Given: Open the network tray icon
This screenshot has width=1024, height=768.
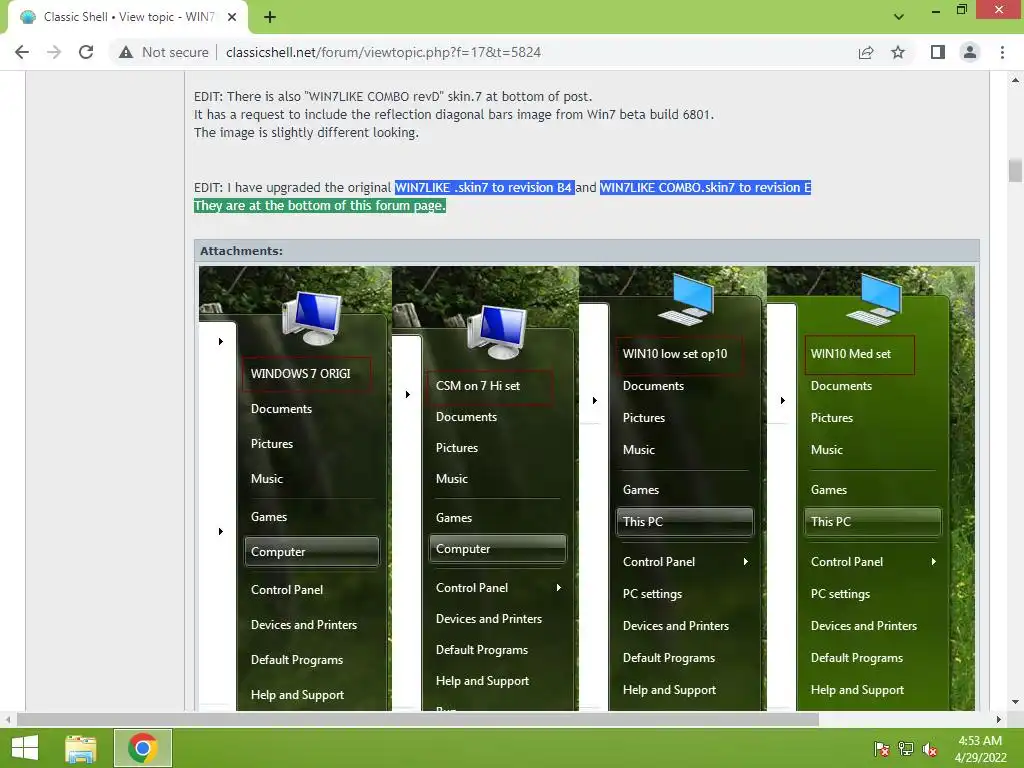Looking at the screenshot, I should 906,749.
